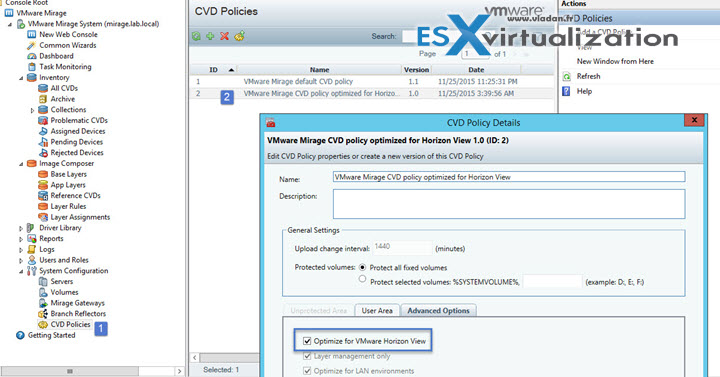Click green plus add policy icon
Viewport: 720px width, 377px height.
point(210,36)
